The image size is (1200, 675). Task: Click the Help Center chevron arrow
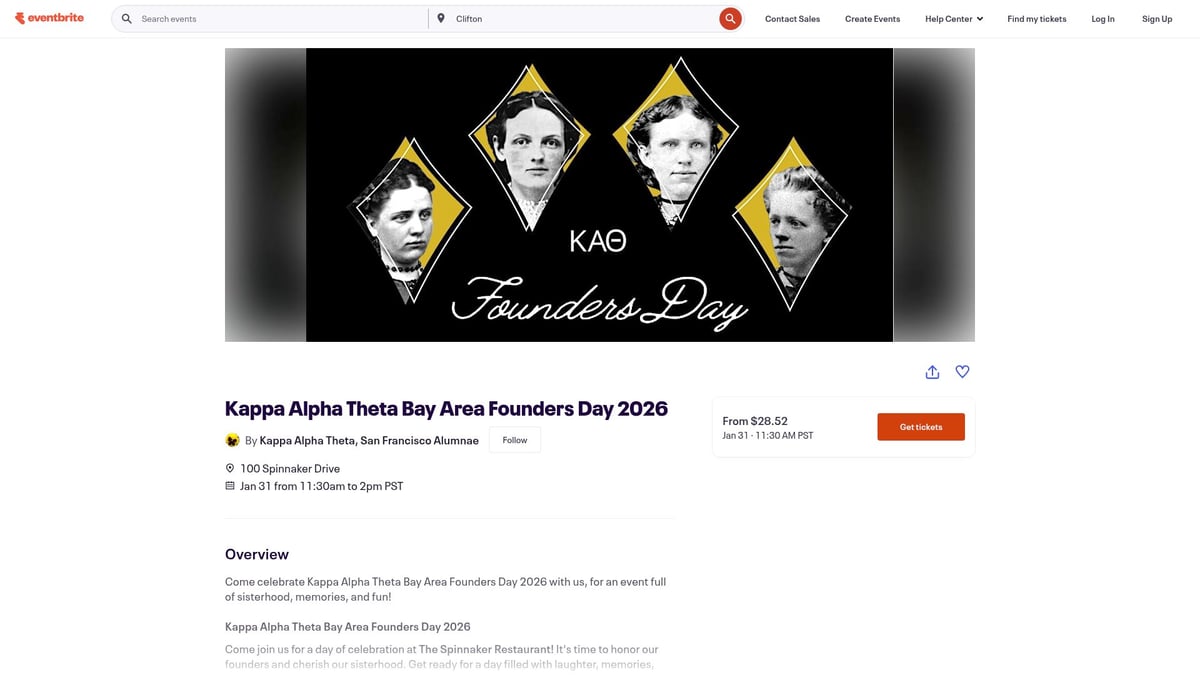980,18
